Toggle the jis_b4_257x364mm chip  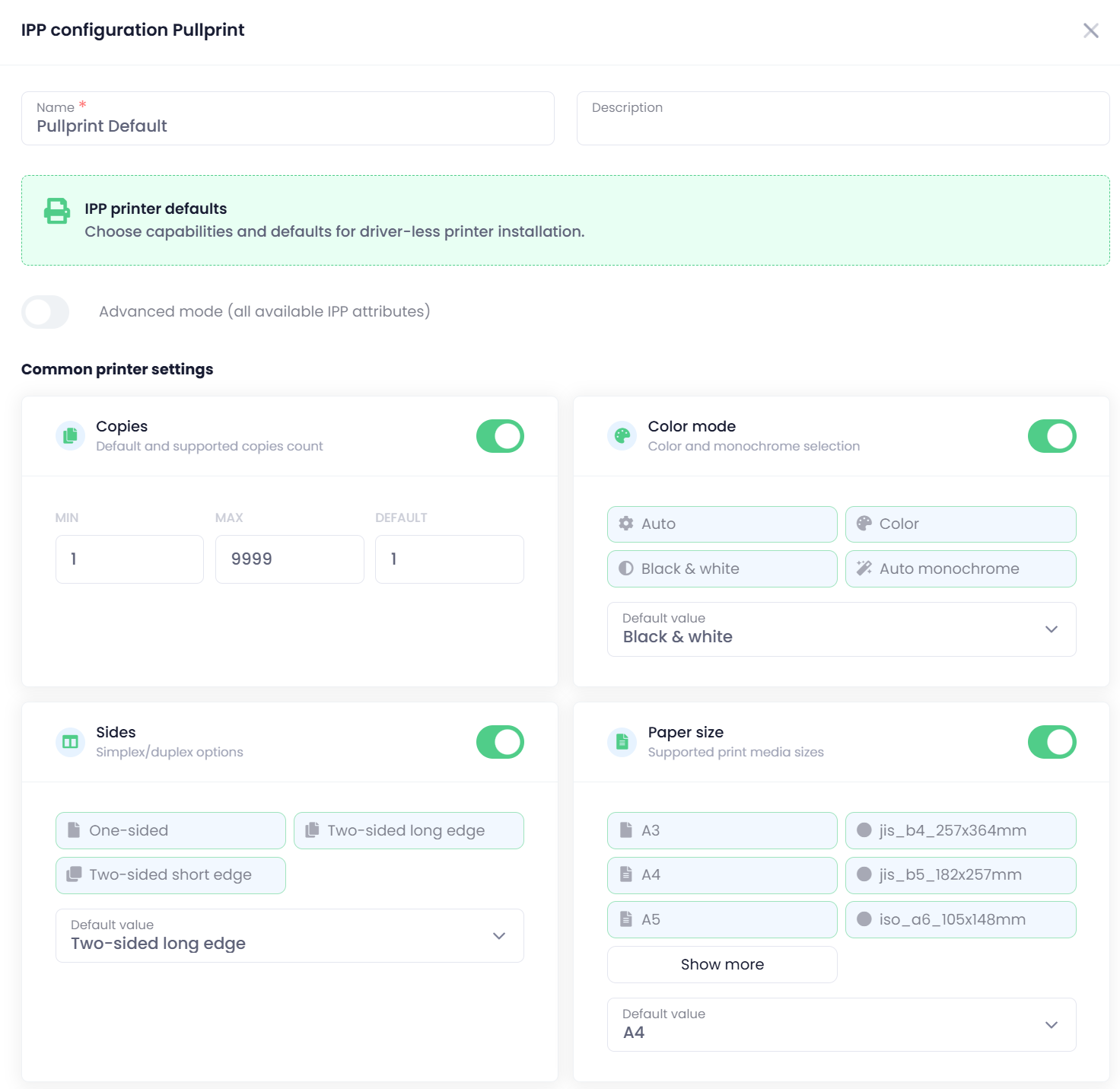[961, 830]
